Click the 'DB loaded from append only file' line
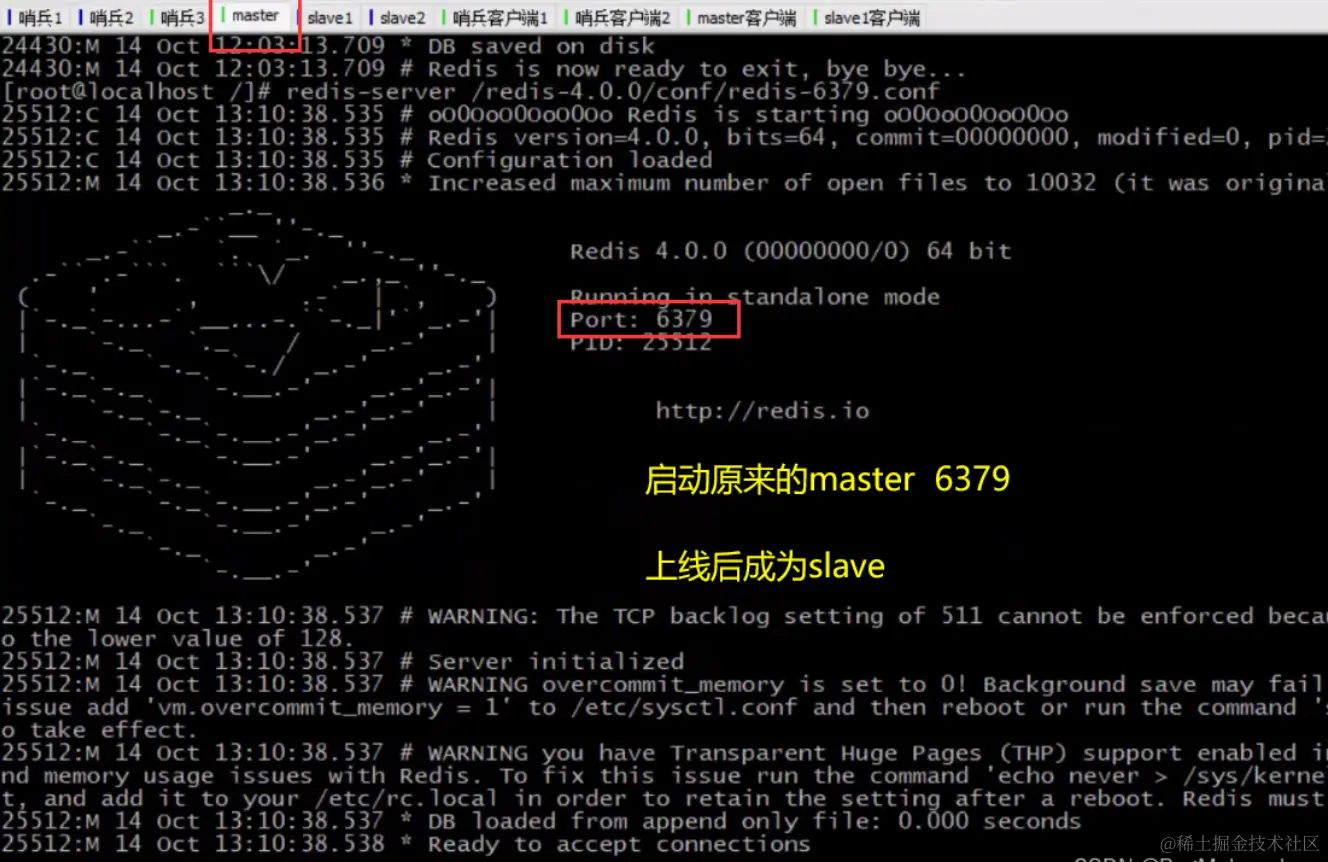Screen dimensions: 1328x862 tap(542, 821)
